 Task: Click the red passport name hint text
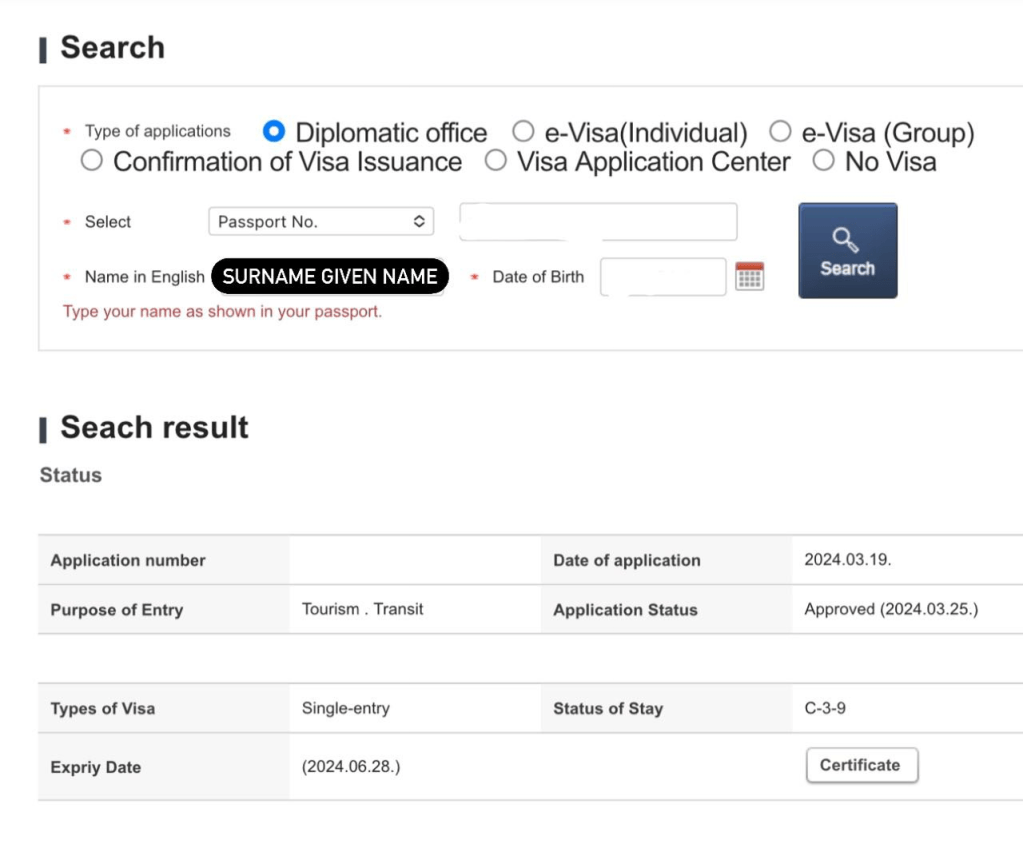click(222, 312)
